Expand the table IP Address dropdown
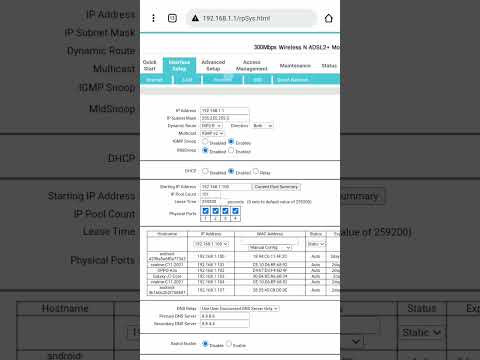The height and width of the screenshot is (360, 480). pos(211,244)
